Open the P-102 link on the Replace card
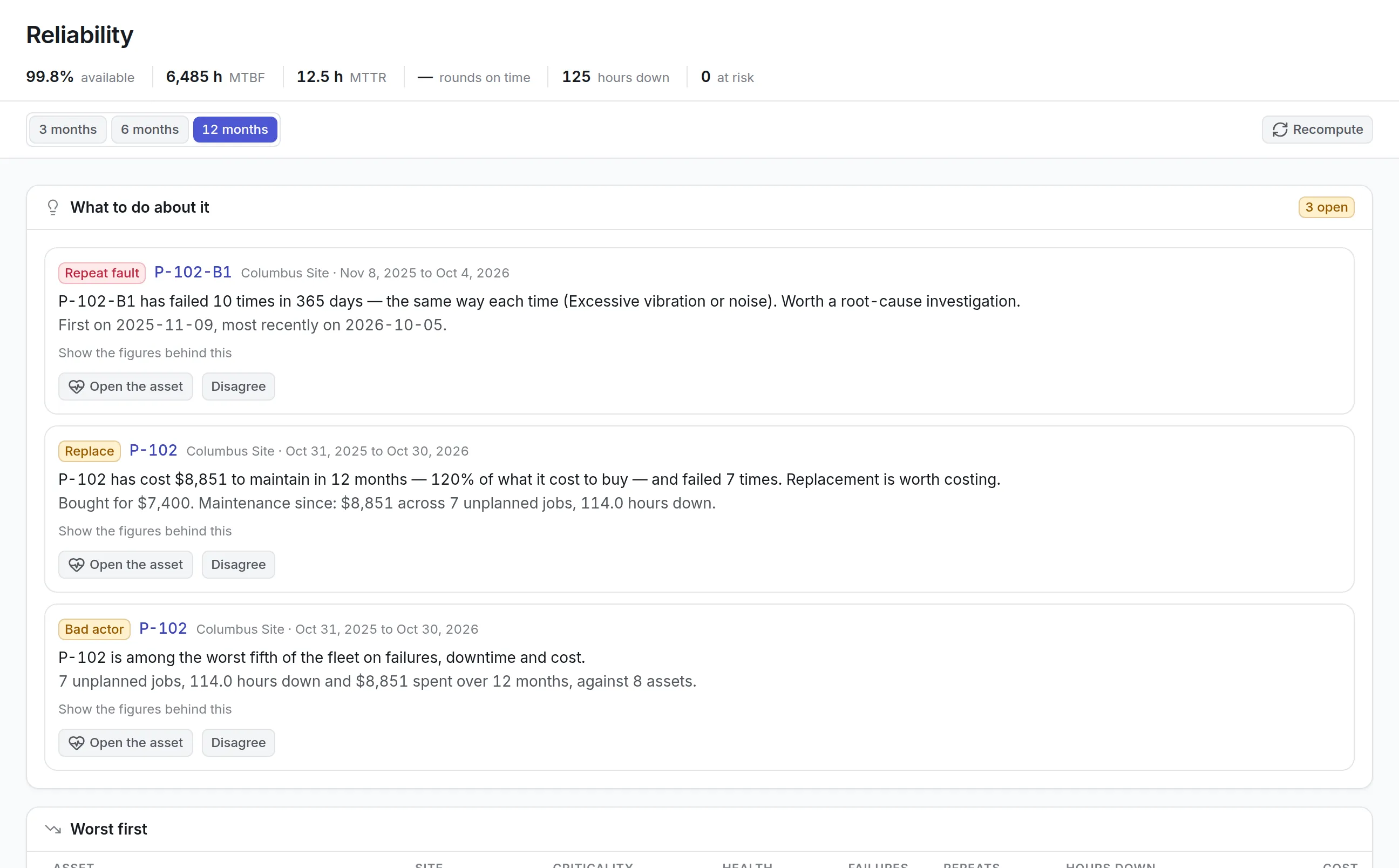The height and width of the screenshot is (868, 1399). (153, 450)
